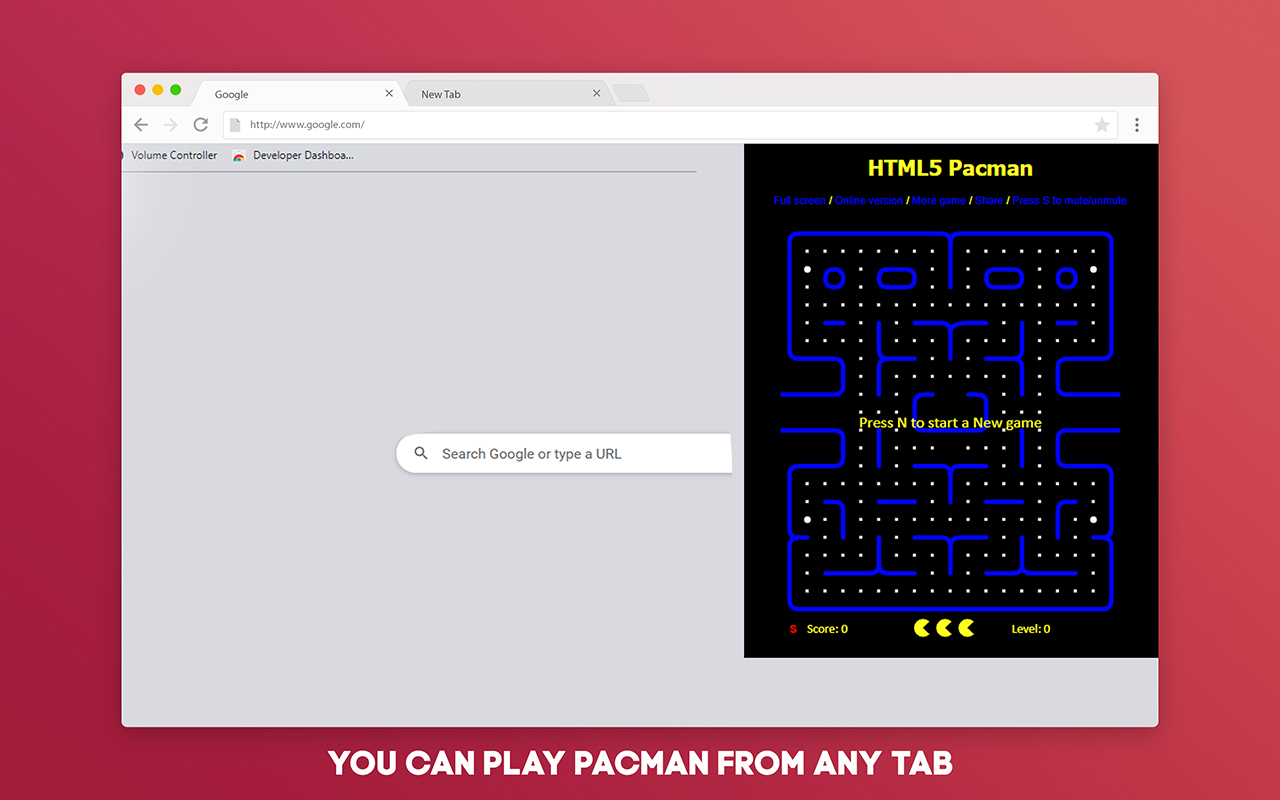The width and height of the screenshot is (1280, 800).
Task: Open the Chrome three-dot menu
Action: pos(1137,125)
